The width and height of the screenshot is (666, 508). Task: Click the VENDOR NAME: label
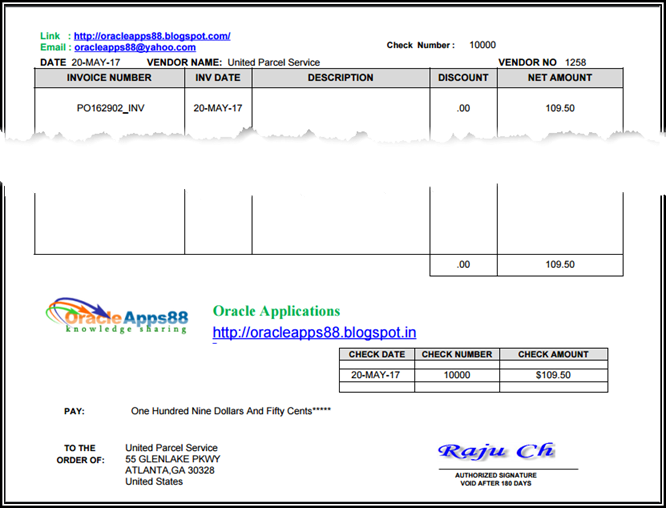(184, 62)
